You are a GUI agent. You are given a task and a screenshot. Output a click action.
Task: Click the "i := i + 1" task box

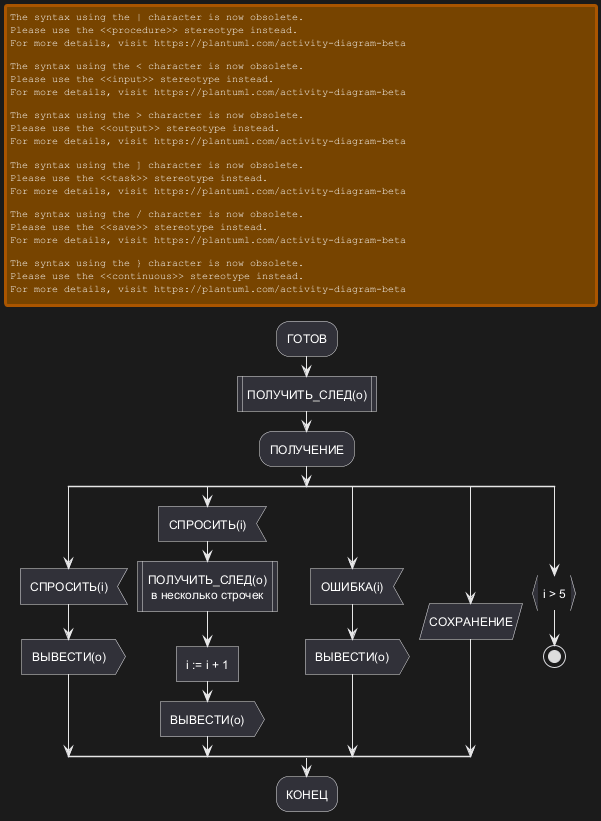point(207,664)
